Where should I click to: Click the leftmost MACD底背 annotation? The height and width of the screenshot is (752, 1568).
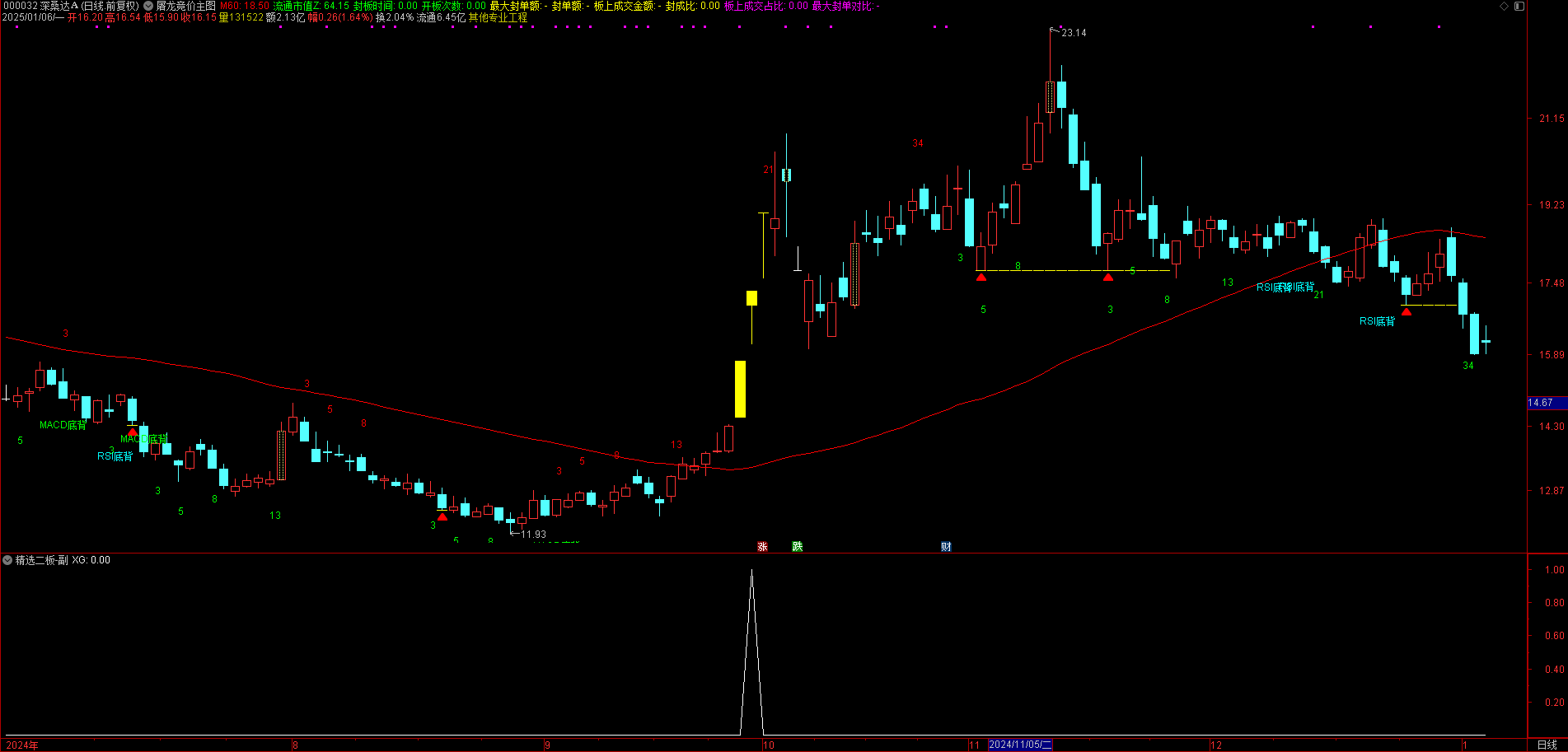click(x=63, y=425)
